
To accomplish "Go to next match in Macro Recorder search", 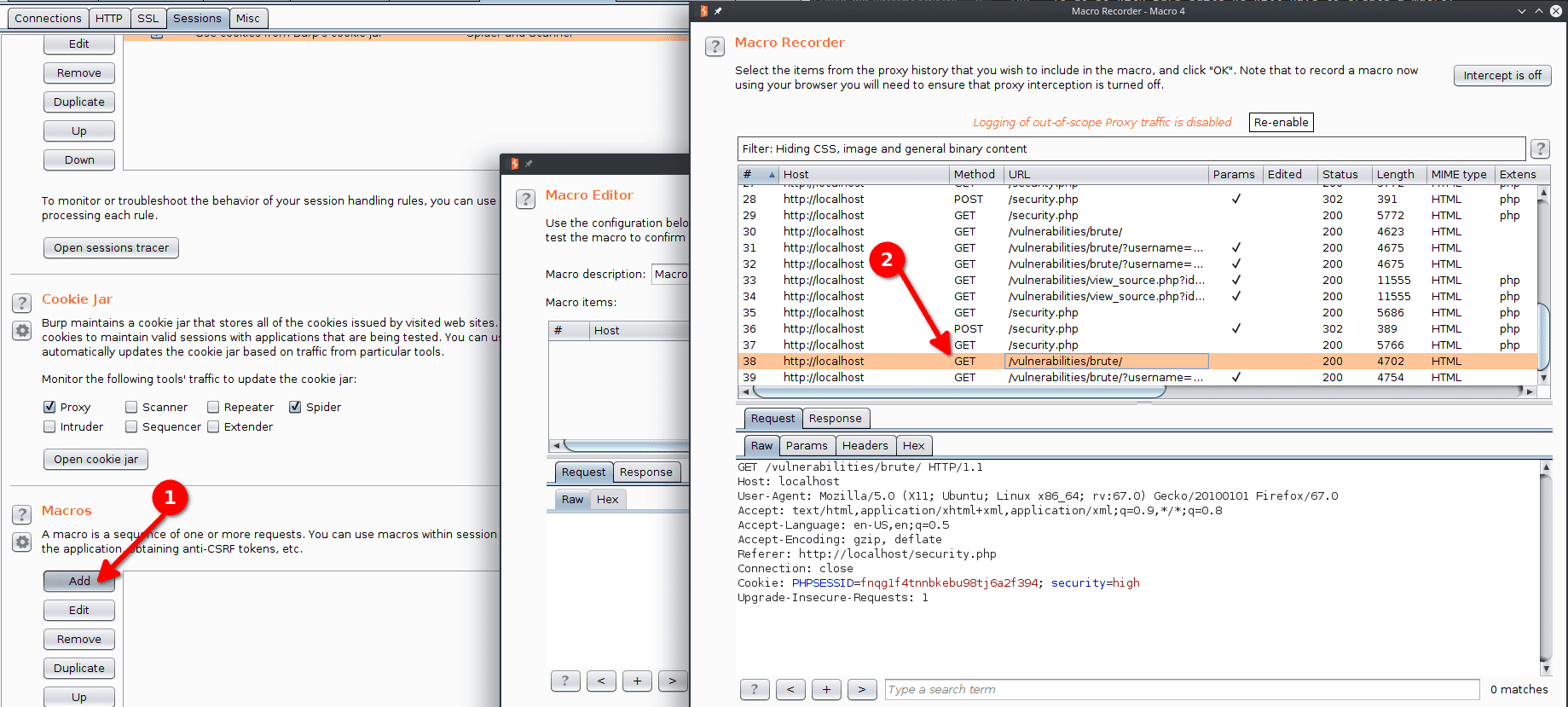I will pos(862,689).
